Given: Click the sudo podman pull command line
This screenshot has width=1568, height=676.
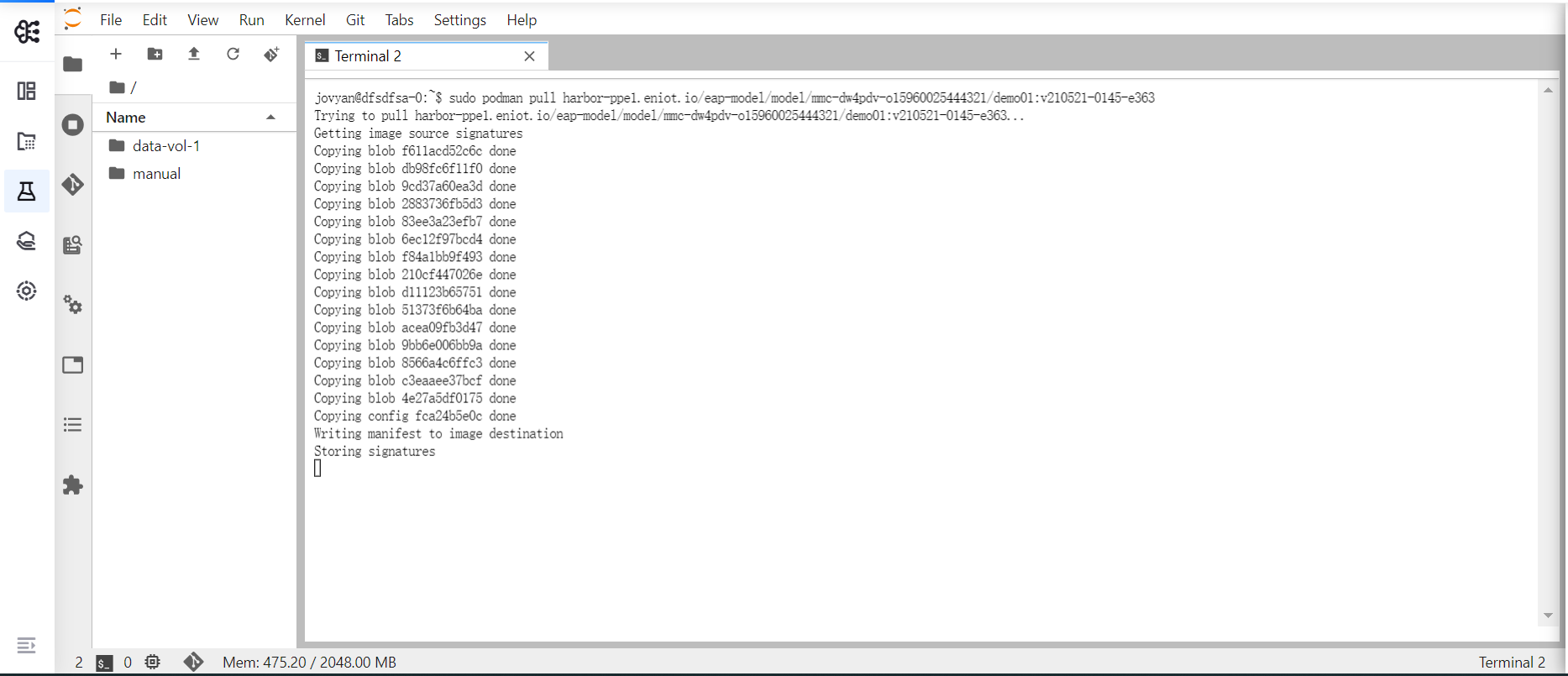Looking at the screenshot, I should point(735,98).
